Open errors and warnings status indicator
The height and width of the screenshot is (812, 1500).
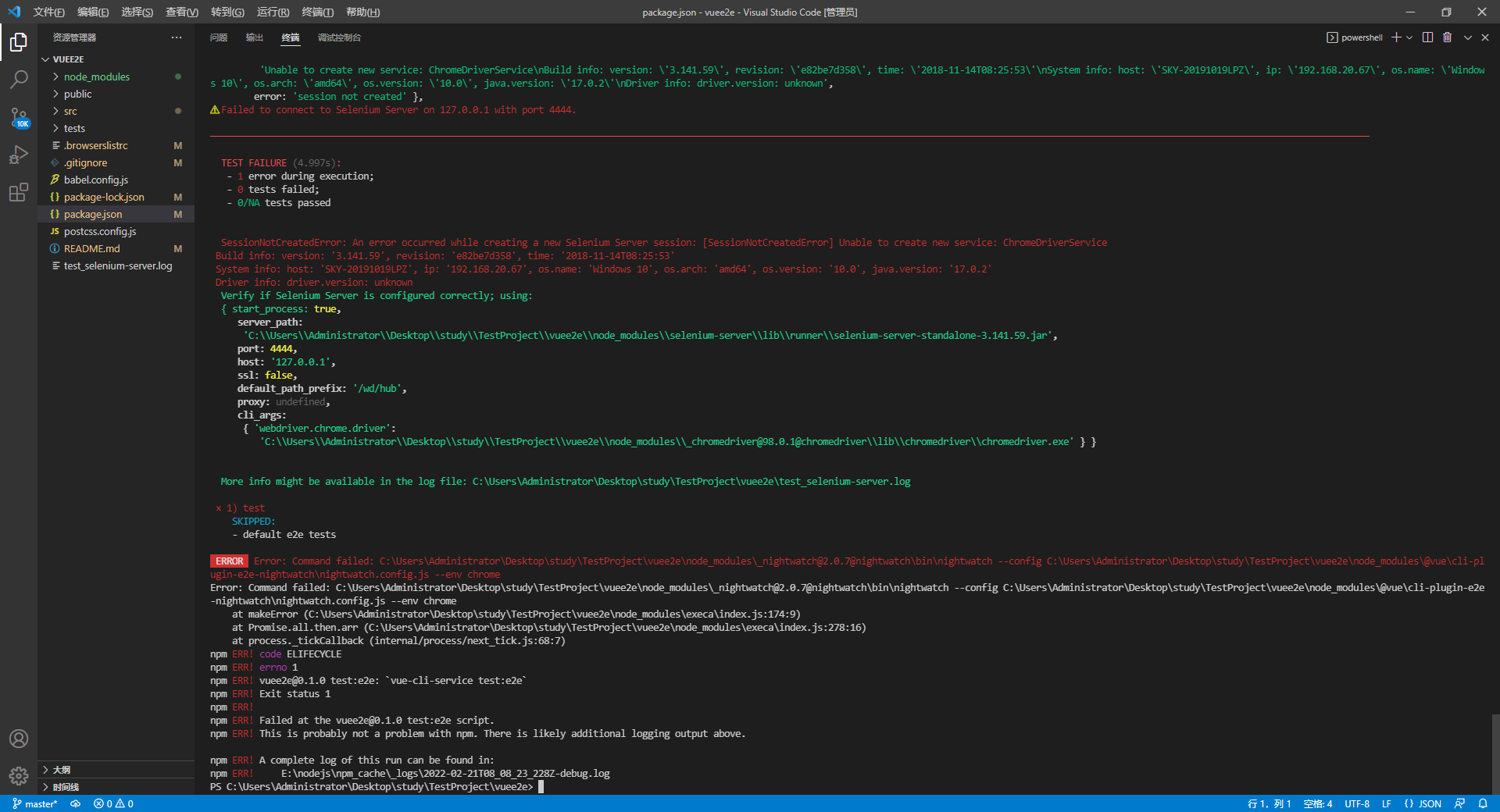(x=113, y=803)
